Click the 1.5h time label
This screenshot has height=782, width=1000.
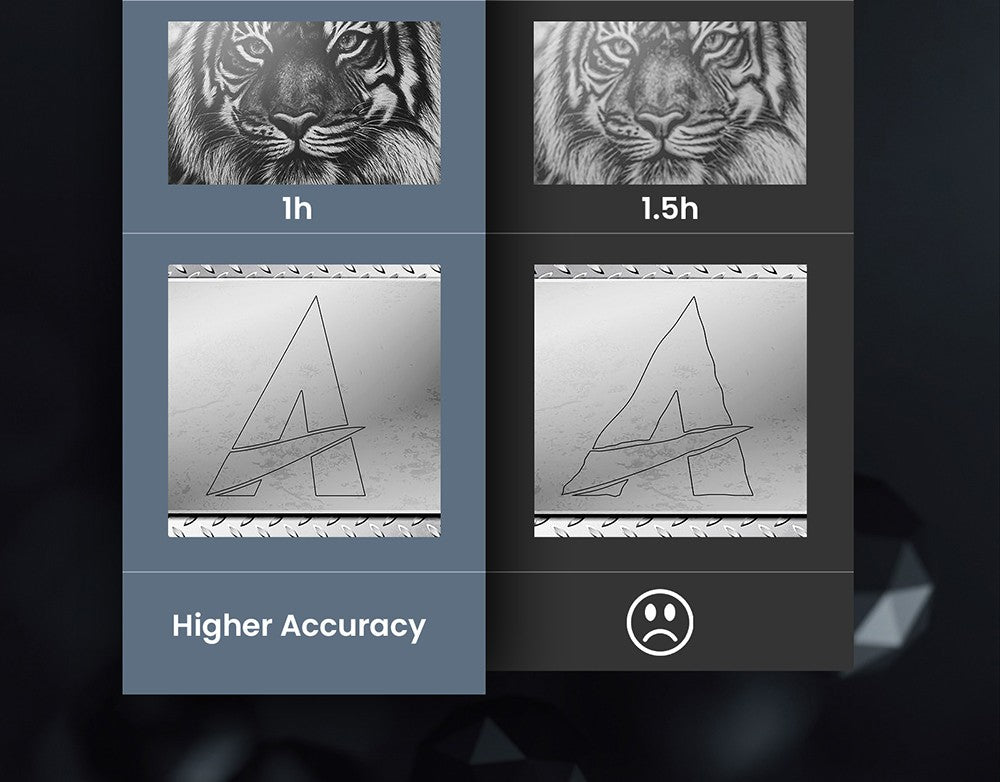670,209
